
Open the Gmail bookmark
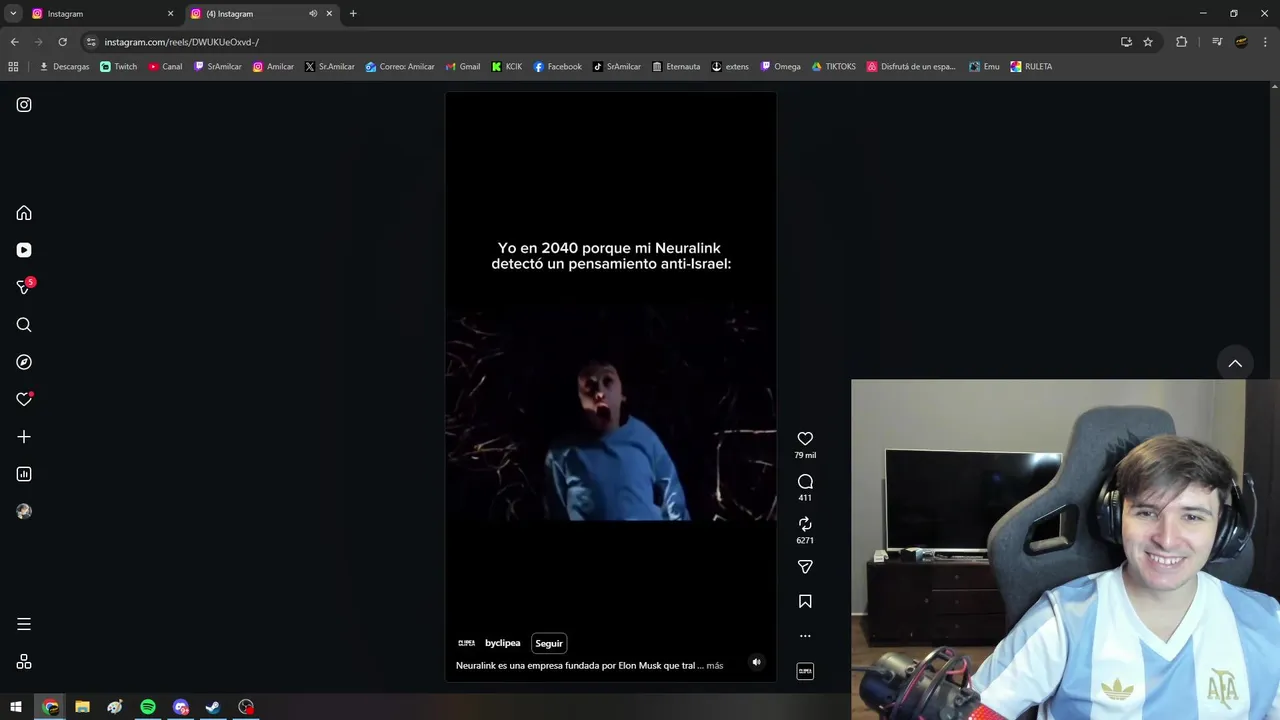462,67
